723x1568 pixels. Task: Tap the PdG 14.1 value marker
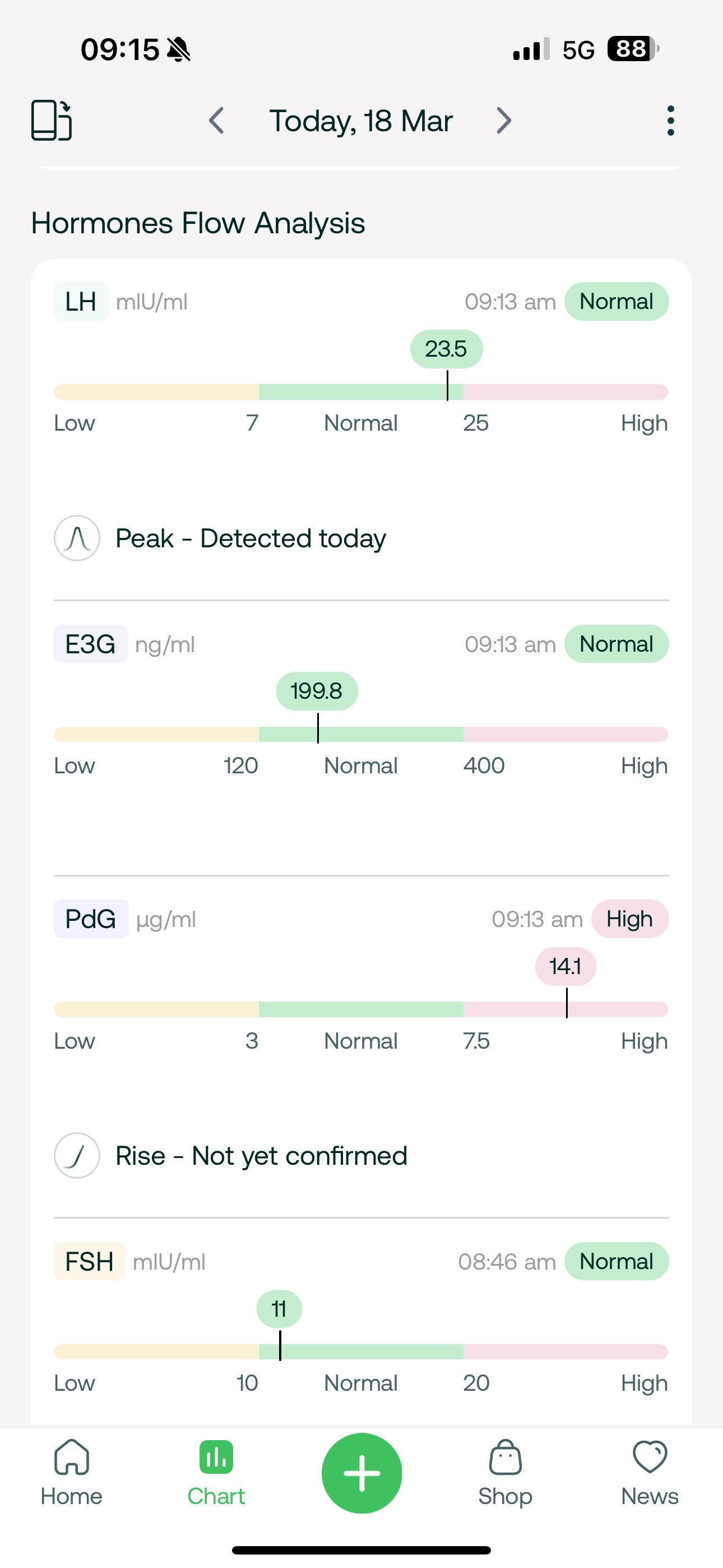[566, 967]
